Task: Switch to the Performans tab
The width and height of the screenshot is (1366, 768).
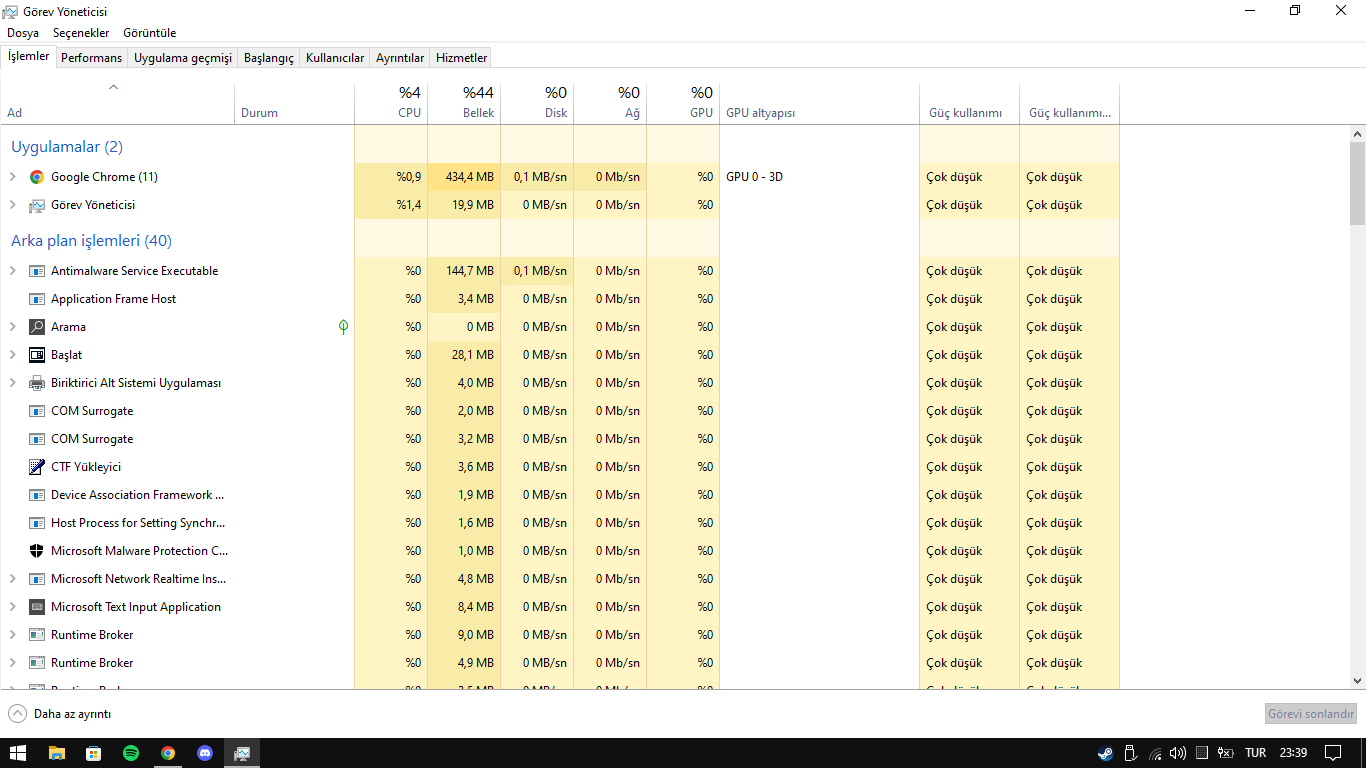Action: 91,58
